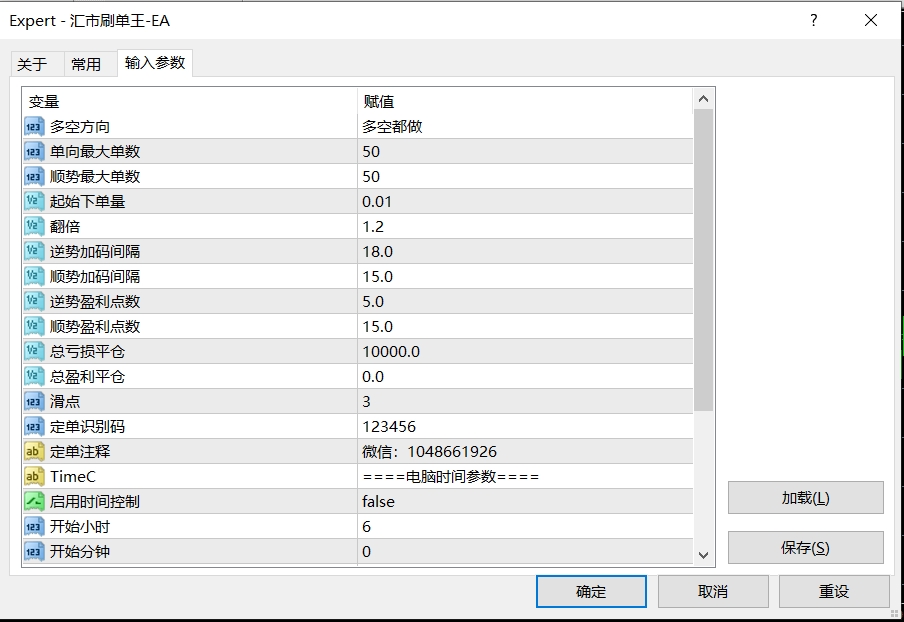904x622 pixels.
Task: Switch to the 关于 tab
Action: tap(32, 64)
